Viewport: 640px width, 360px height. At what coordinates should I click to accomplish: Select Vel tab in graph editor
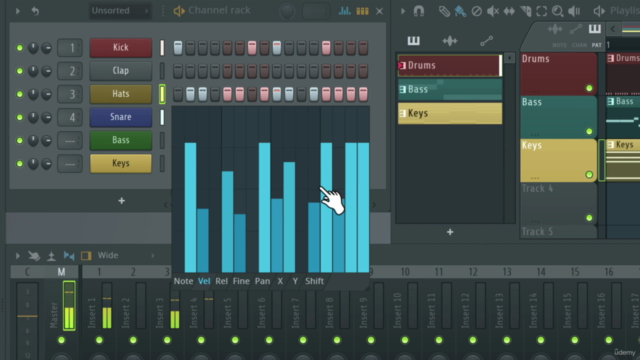point(204,281)
